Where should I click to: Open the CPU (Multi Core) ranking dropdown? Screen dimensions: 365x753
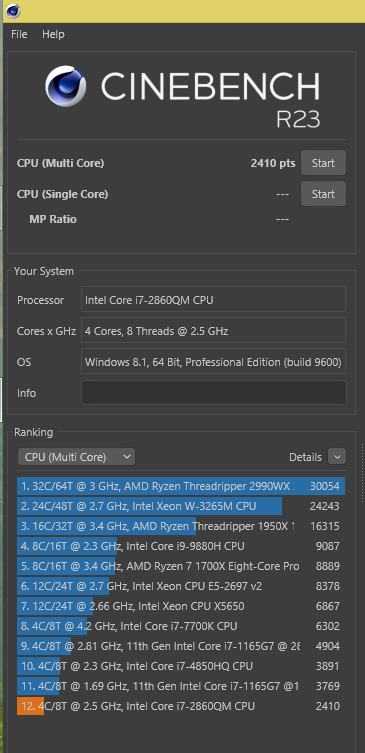click(x=76, y=457)
